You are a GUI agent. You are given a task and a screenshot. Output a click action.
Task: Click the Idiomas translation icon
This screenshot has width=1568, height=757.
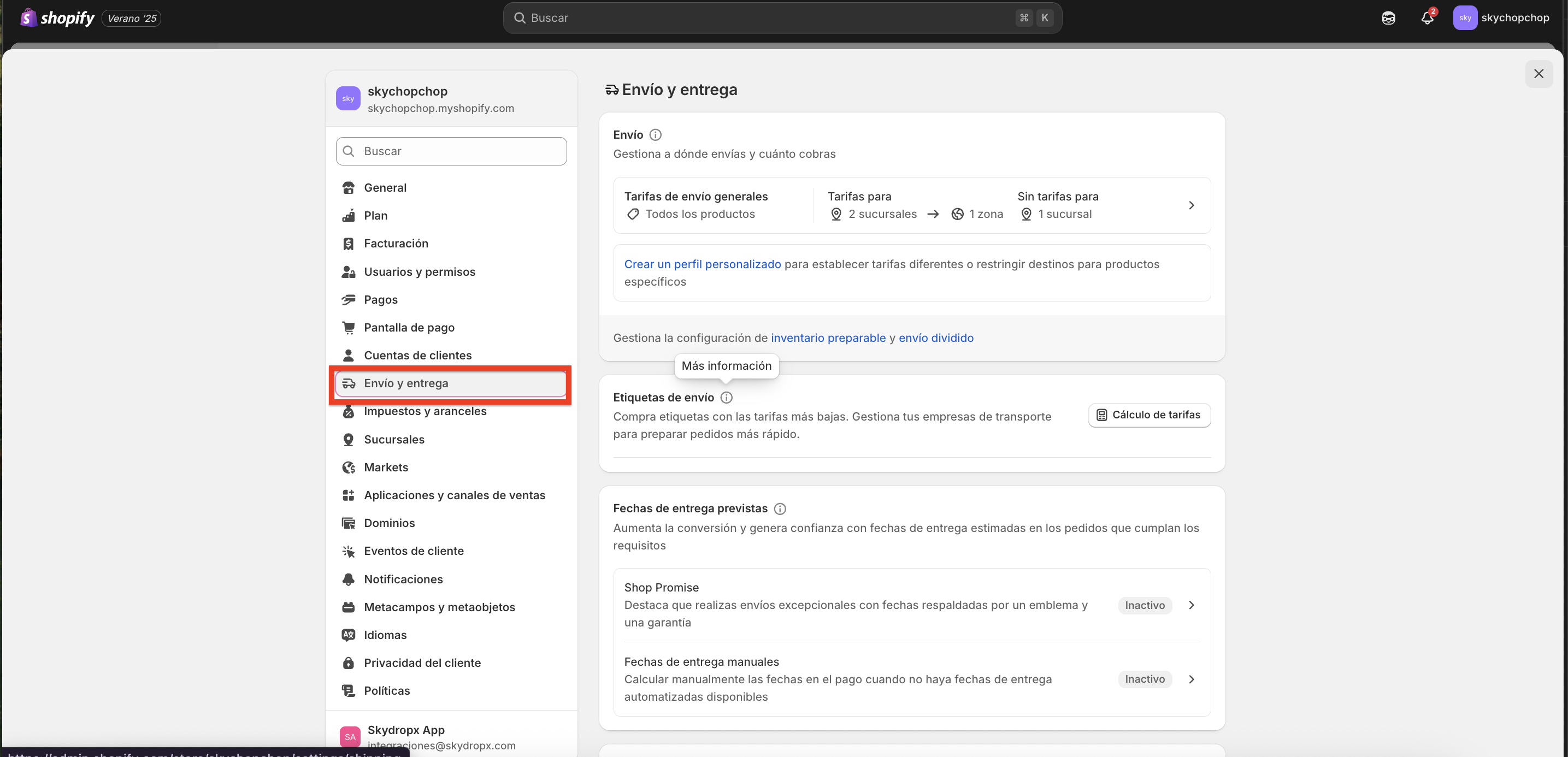tap(348, 635)
